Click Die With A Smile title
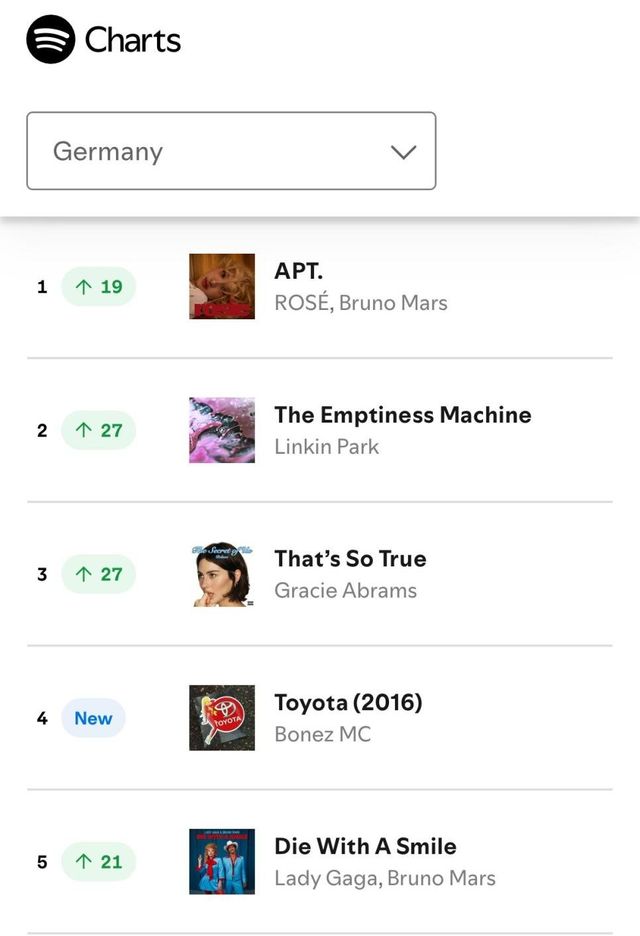640x936 pixels. pyautogui.click(x=365, y=846)
